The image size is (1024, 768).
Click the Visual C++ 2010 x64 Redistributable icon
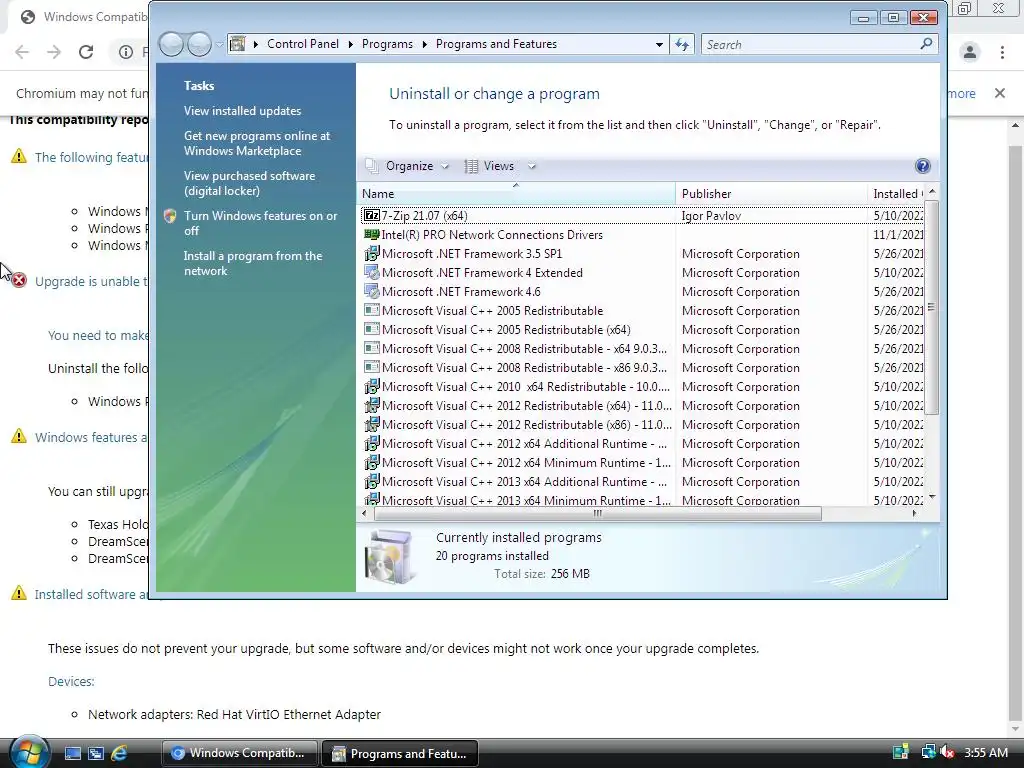coord(372,386)
